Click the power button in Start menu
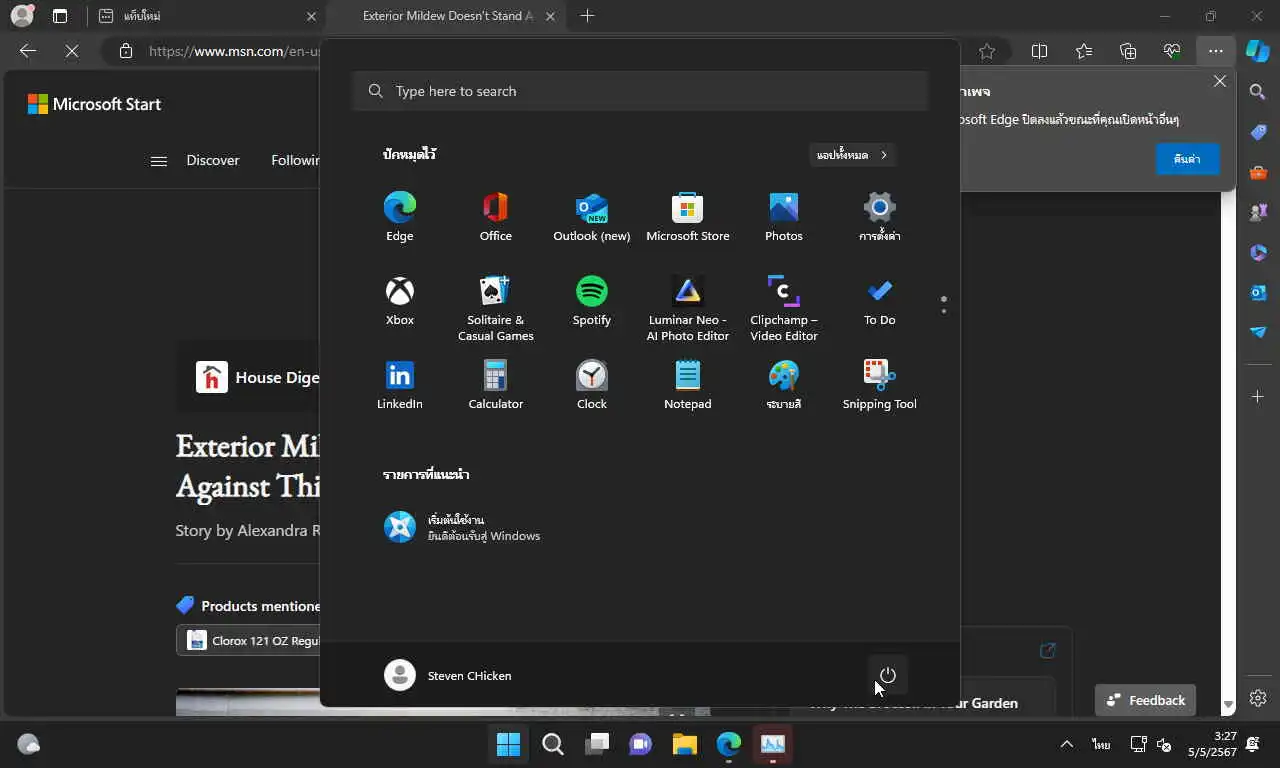The height and width of the screenshot is (768, 1280). point(887,675)
